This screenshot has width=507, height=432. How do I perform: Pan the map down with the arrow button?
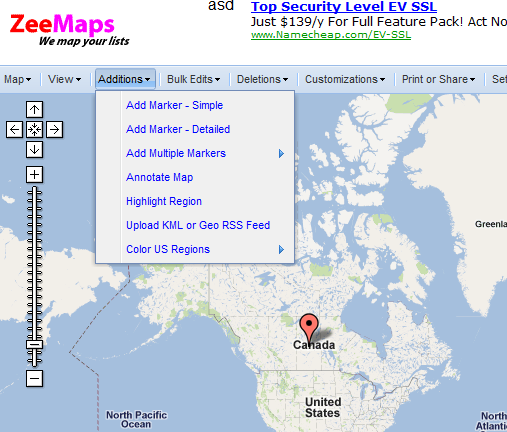34,149
